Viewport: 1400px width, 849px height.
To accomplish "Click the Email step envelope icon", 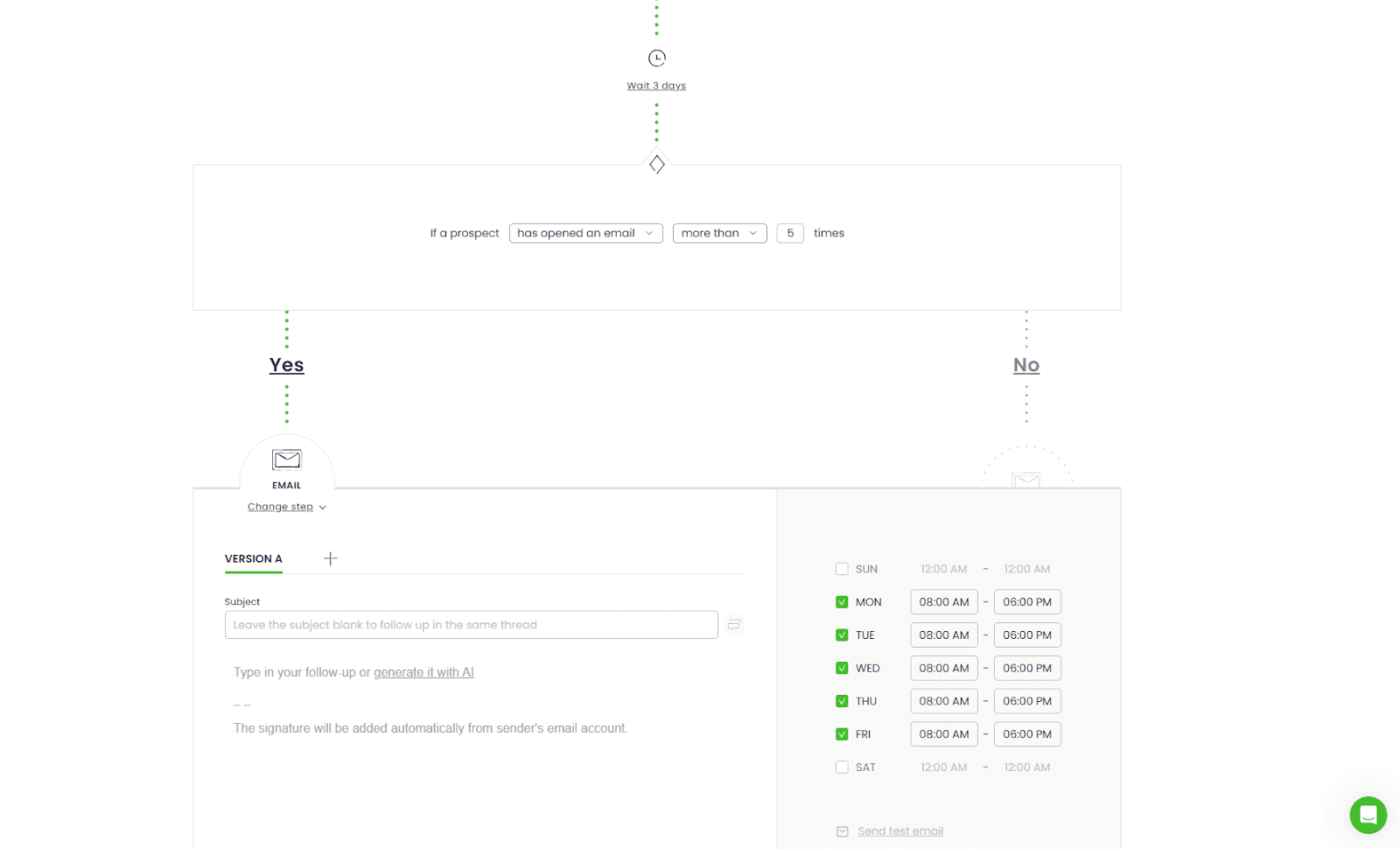I will [x=286, y=460].
